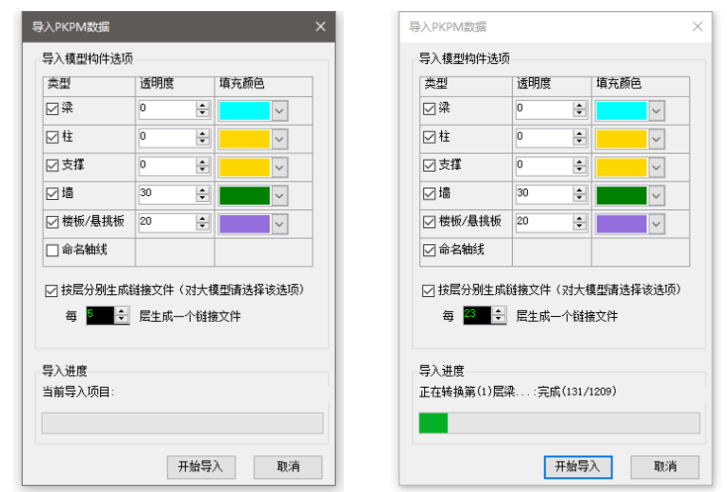727x492 pixels.
Task: Click 取消 button in dark-titled dialog
Action: 288,466
